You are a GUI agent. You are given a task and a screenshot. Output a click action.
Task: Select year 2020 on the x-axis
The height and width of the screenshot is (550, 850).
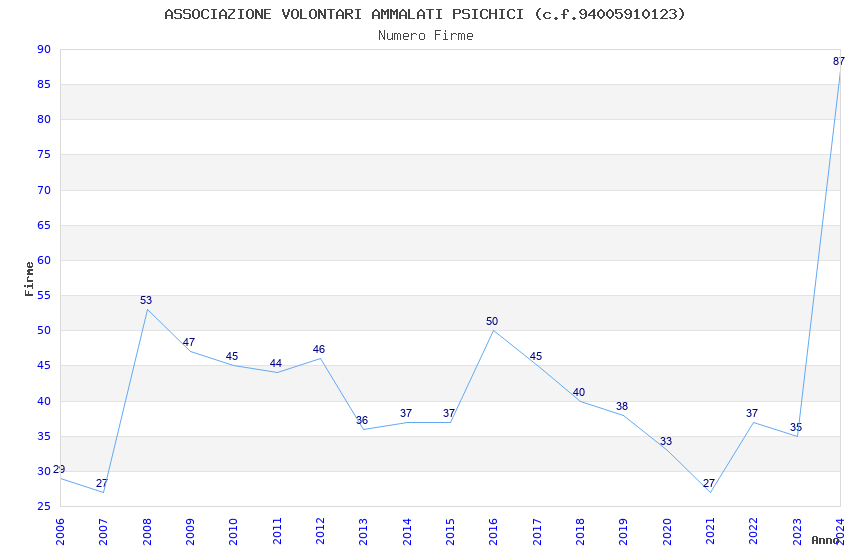pos(667,532)
